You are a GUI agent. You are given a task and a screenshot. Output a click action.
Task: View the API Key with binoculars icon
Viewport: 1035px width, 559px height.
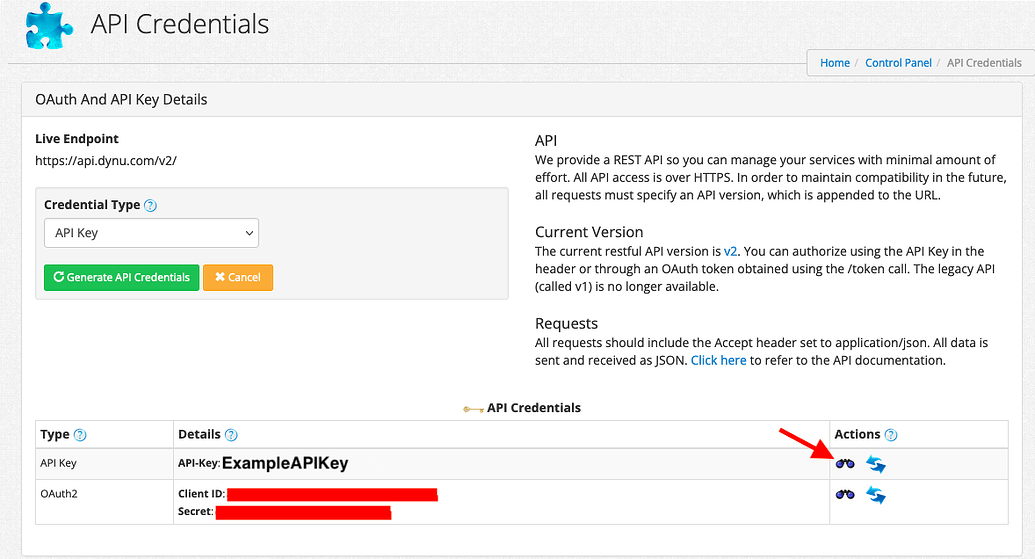(845, 464)
